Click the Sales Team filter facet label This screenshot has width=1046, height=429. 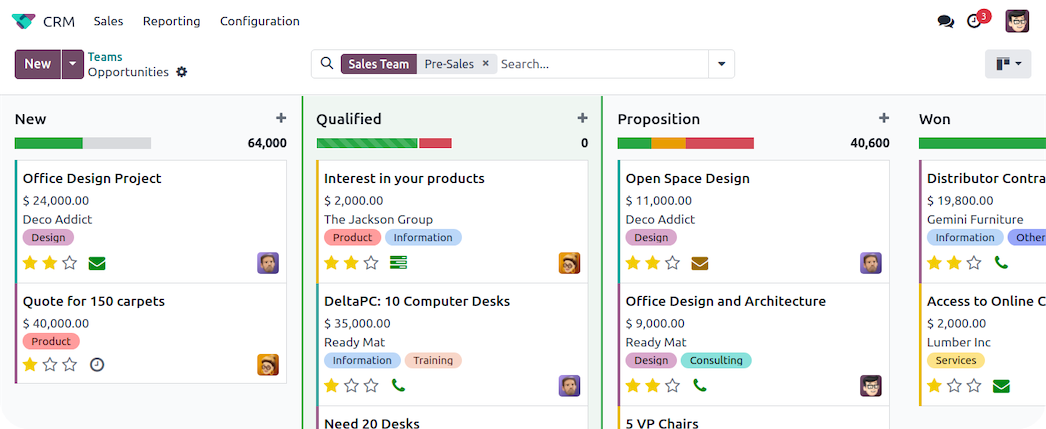click(379, 64)
